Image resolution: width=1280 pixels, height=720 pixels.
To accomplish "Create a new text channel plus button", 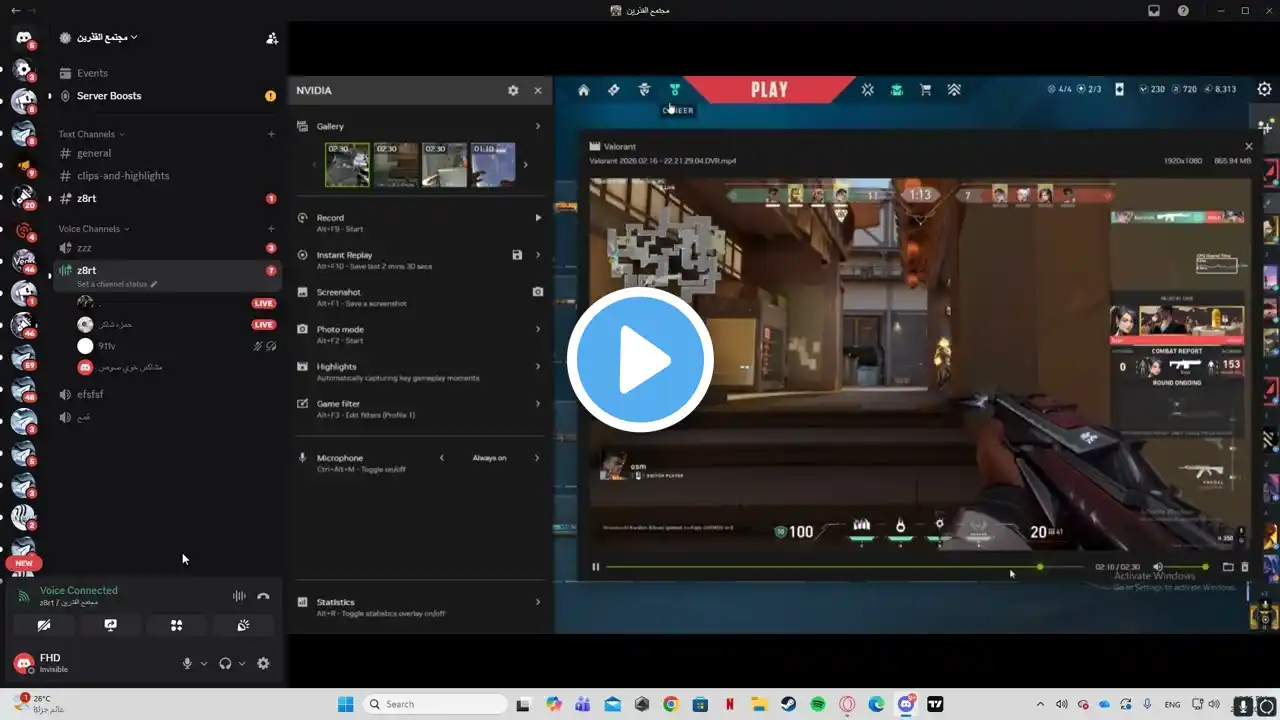I will point(271,134).
